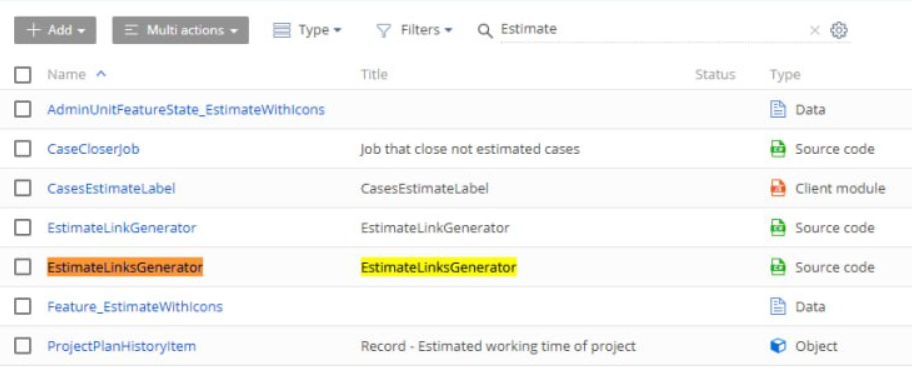The height and width of the screenshot is (375, 912).
Task: Open the Filters menu
Action: tap(414, 30)
